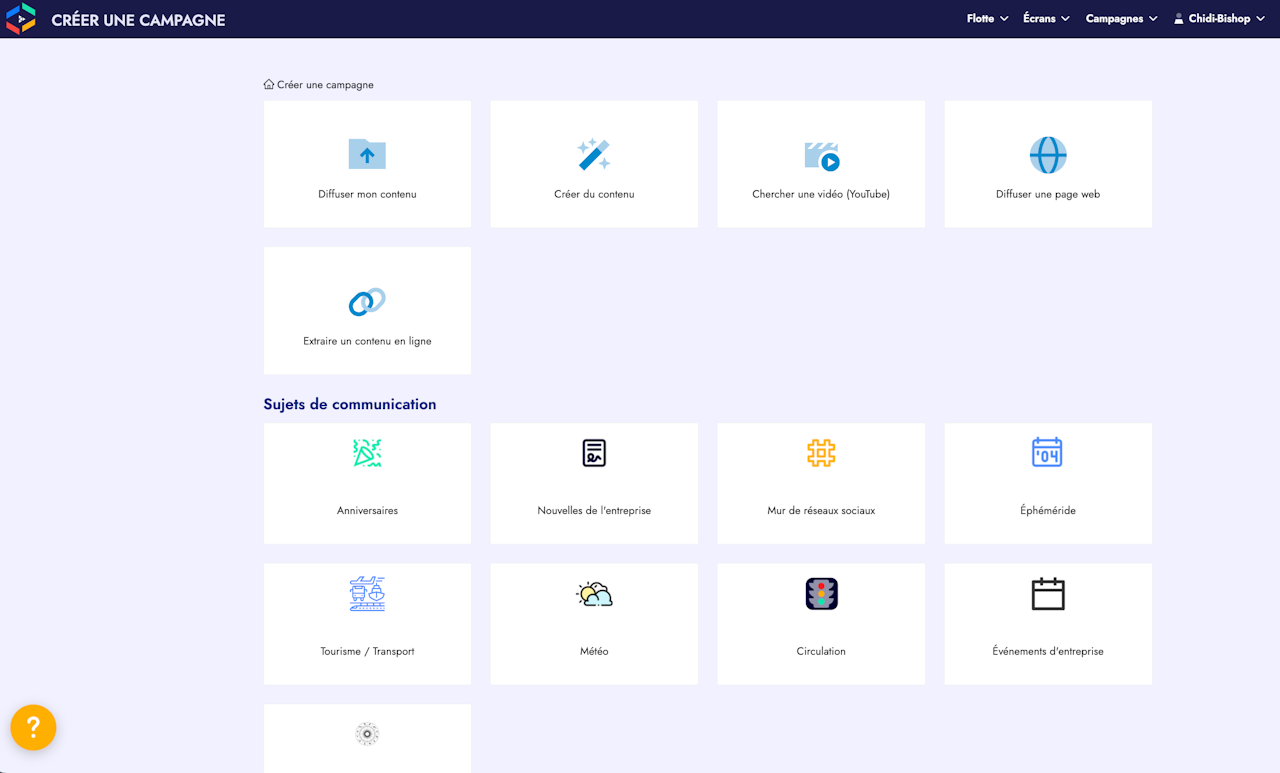Image resolution: width=1280 pixels, height=773 pixels.
Task: Open the orange help question mark button
Action: click(x=33, y=727)
